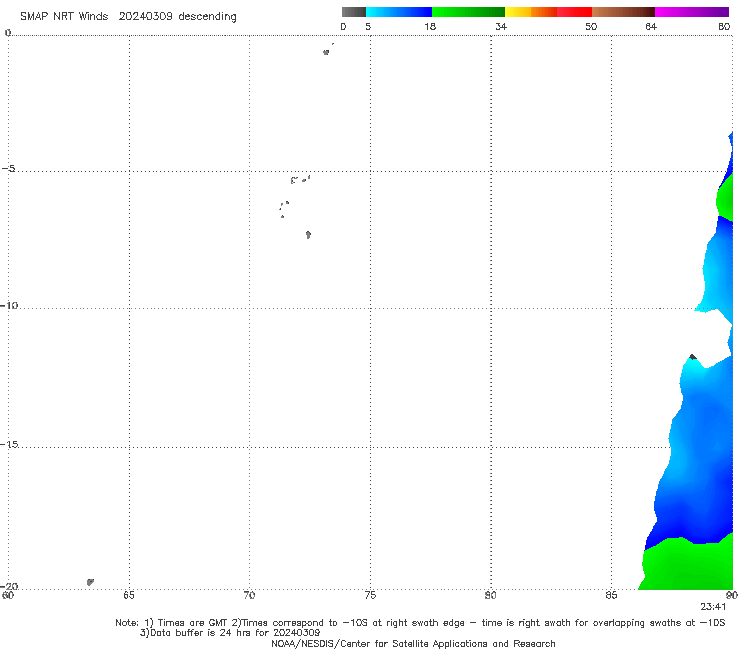Click the note "3)Data buffer is 24 hrs for 20240309"
740x650 pixels.
coord(230,633)
